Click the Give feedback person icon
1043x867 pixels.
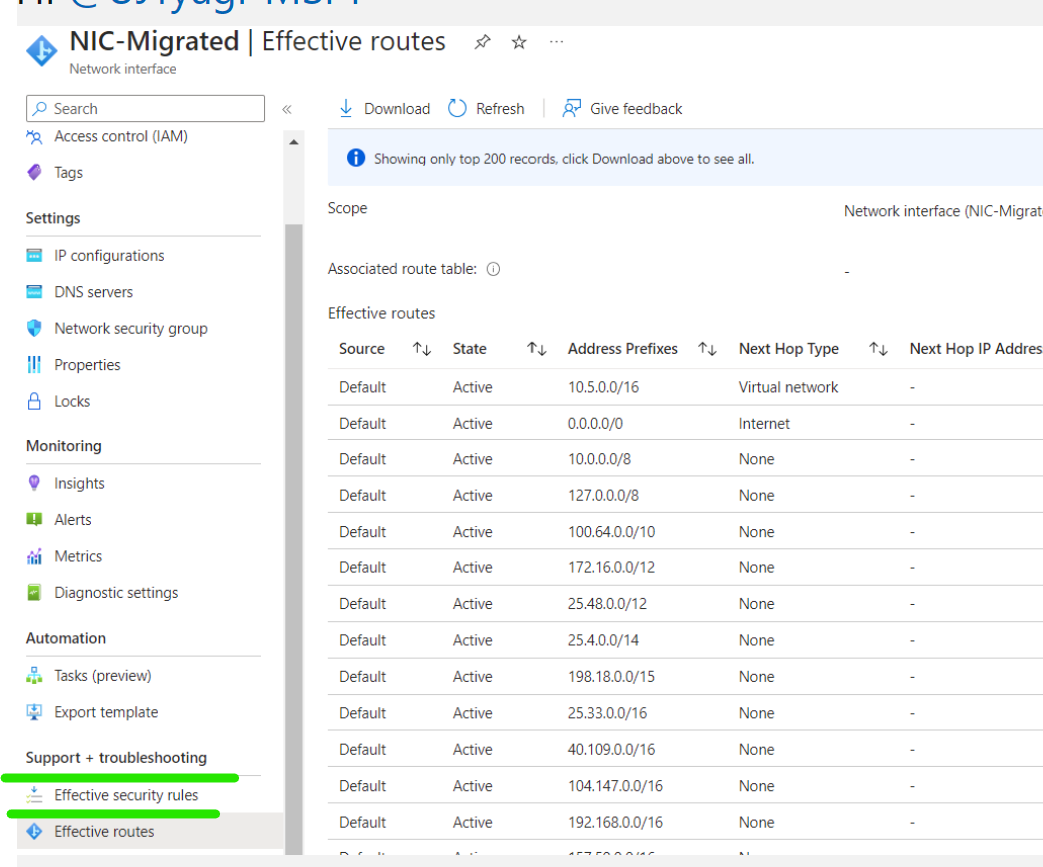(571, 108)
